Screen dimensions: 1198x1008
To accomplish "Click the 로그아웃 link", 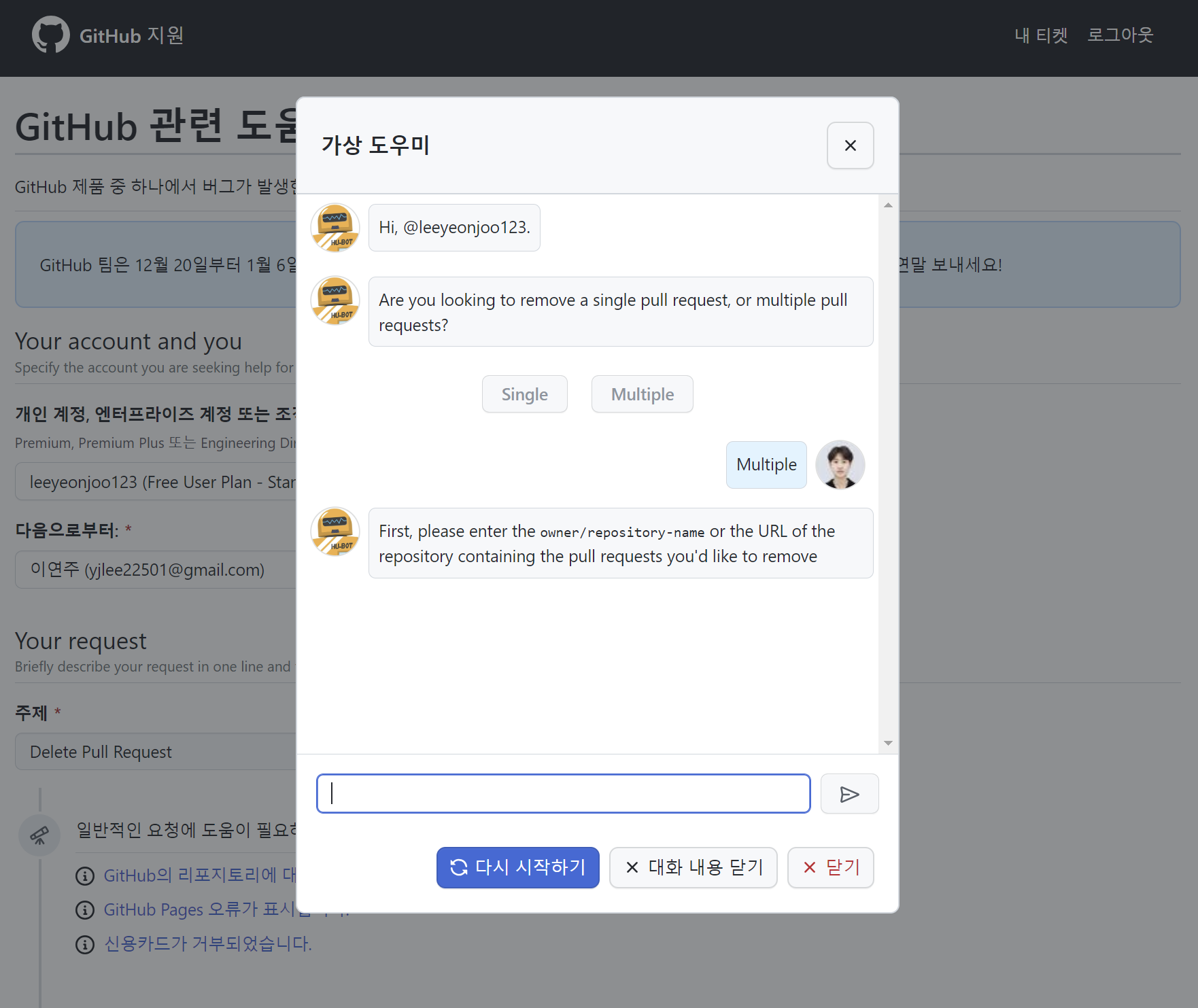I will (1120, 35).
